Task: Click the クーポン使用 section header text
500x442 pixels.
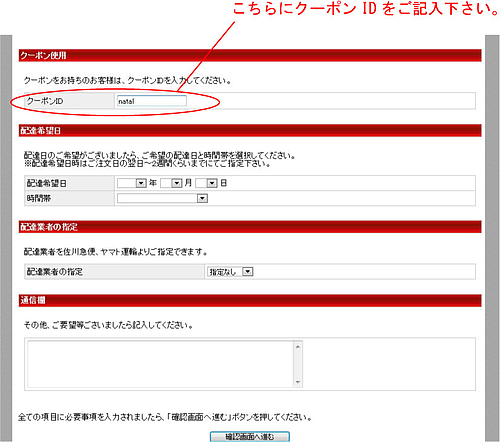Action: (43, 55)
